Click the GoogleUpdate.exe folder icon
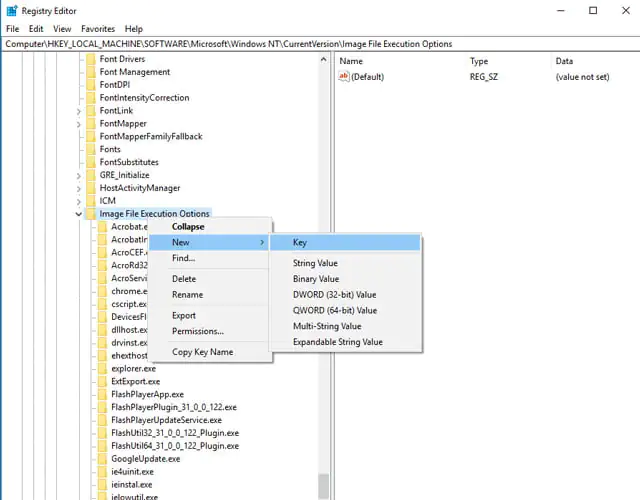The height and width of the screenshot is (500, 640). click(102, 458)
